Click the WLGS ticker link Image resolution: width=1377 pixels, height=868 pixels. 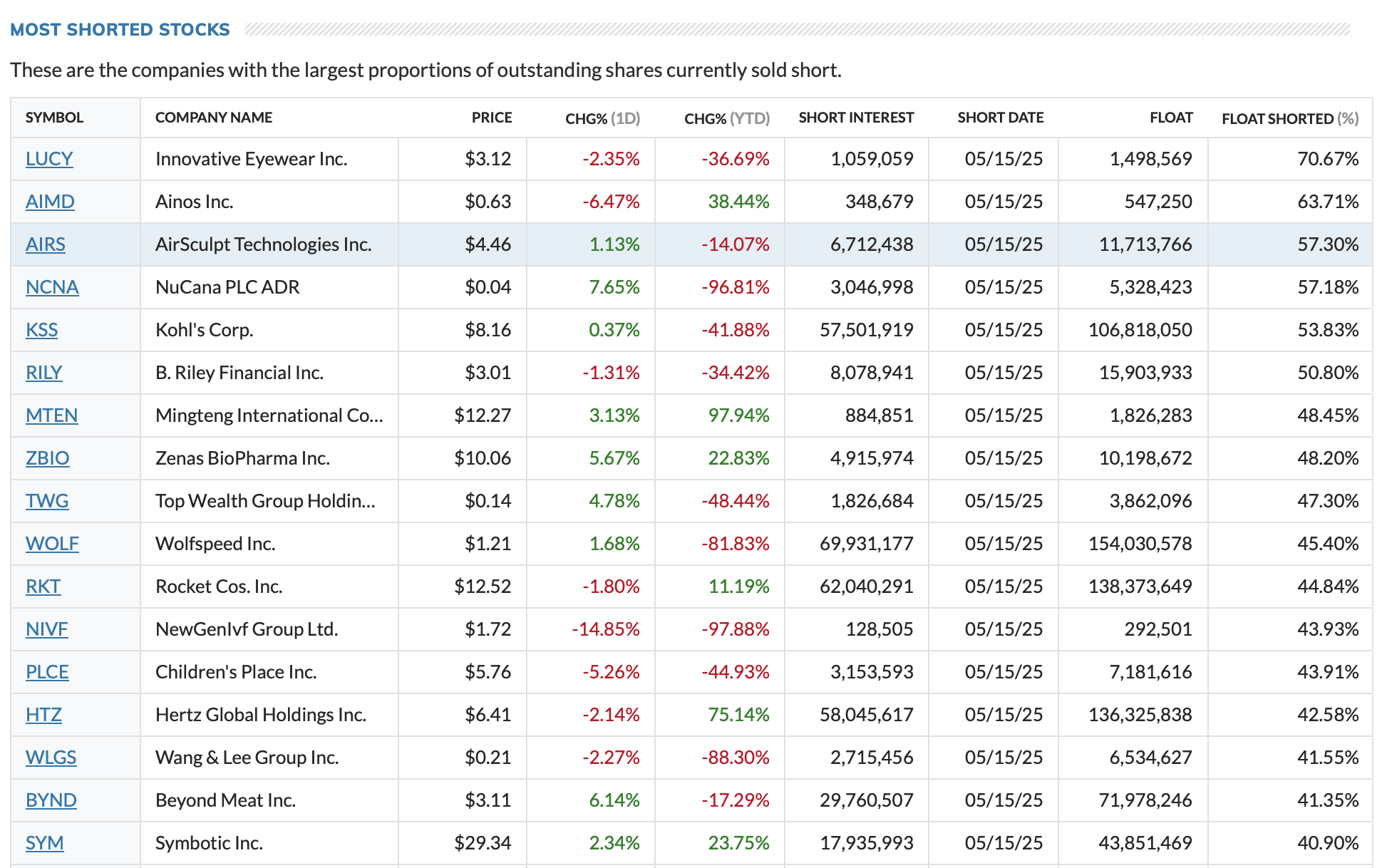[51, 758]
